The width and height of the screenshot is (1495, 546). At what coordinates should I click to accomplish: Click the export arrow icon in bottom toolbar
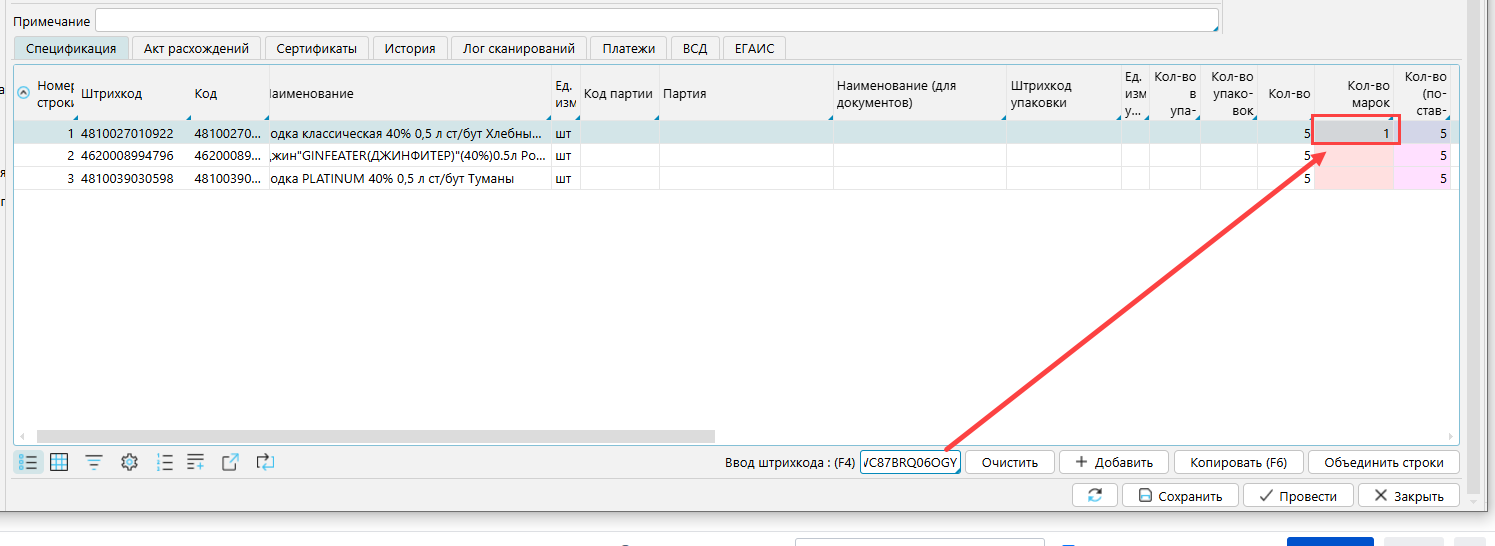[230, 462]
